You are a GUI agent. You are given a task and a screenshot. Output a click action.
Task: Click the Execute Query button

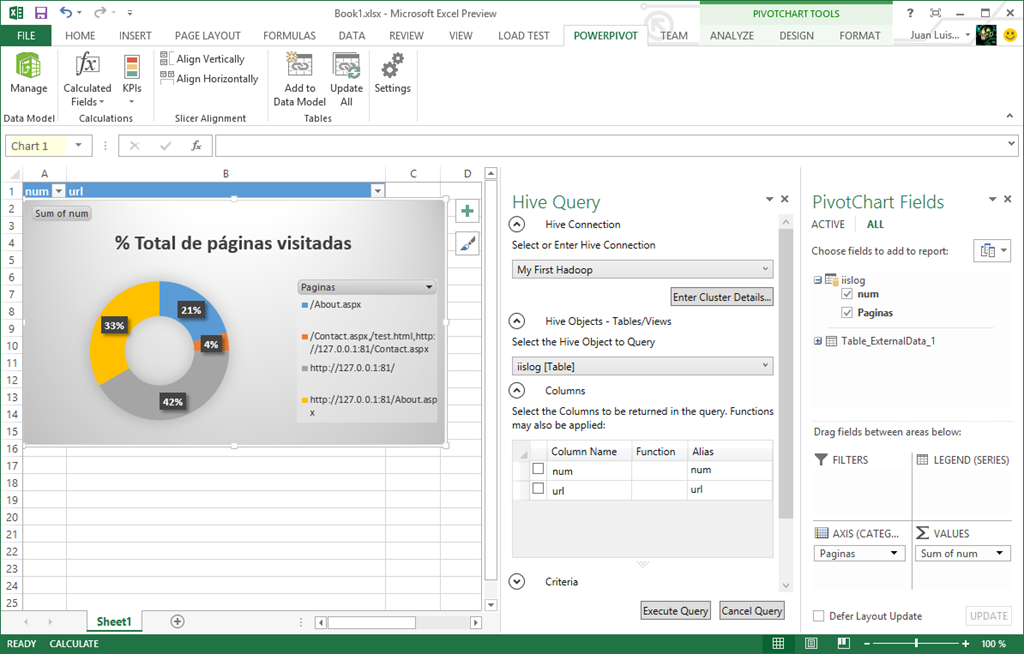[675, 611]
